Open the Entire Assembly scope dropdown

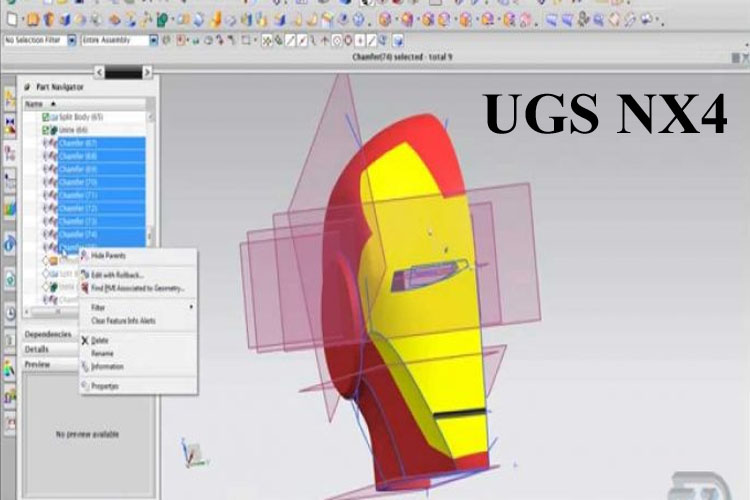coord(154,41)
